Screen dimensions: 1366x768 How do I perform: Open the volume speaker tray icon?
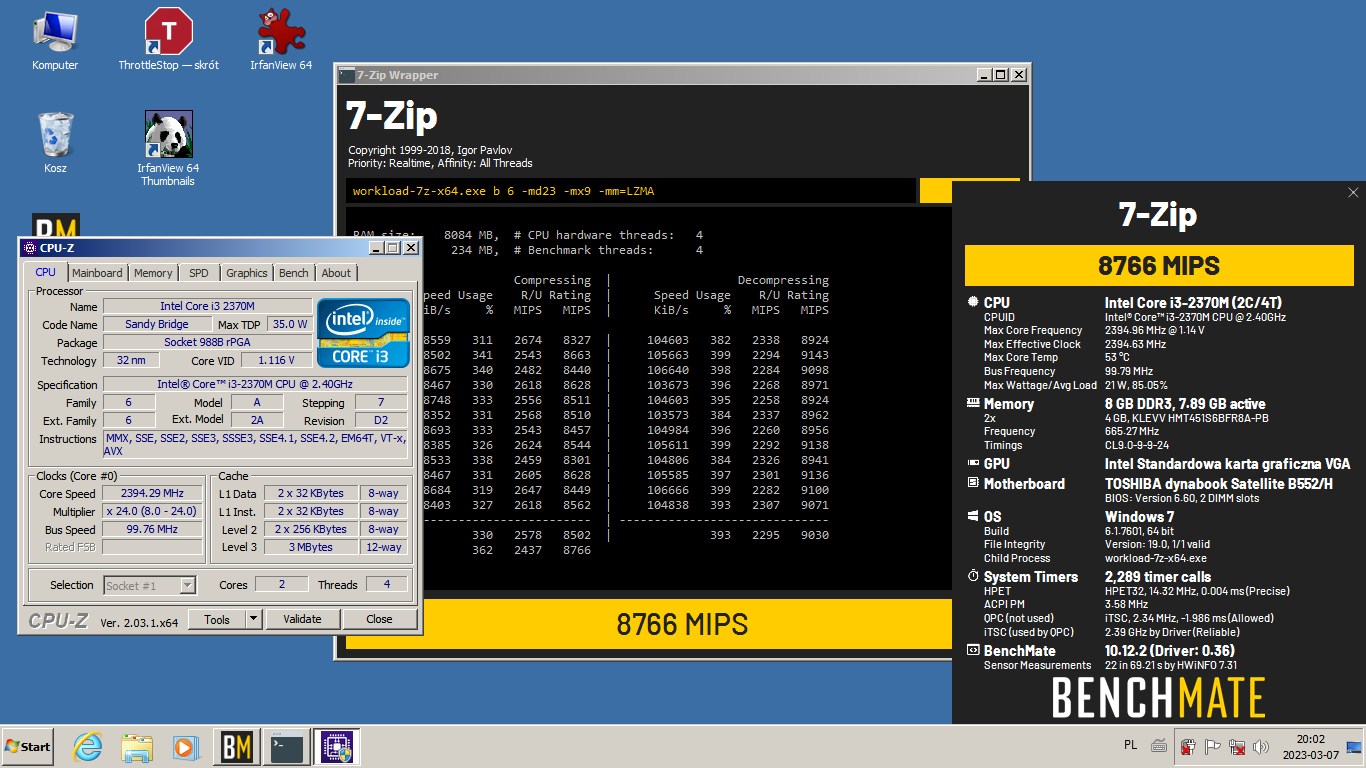(x=1261, y=747)
